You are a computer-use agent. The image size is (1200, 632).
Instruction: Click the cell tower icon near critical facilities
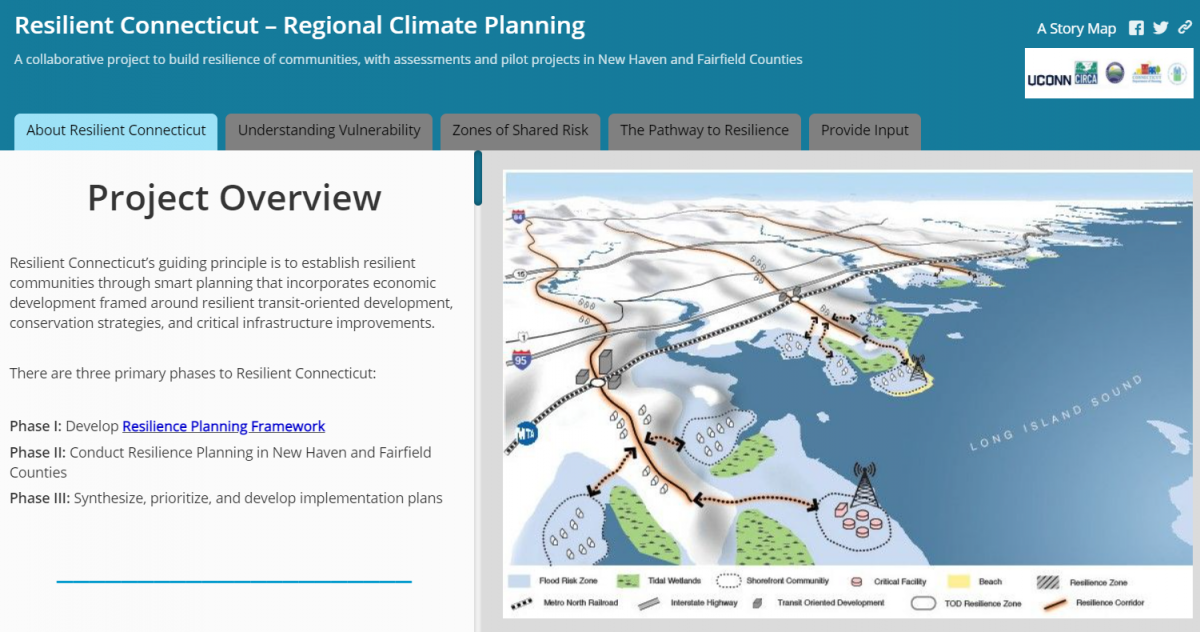[x=862, y=485]
